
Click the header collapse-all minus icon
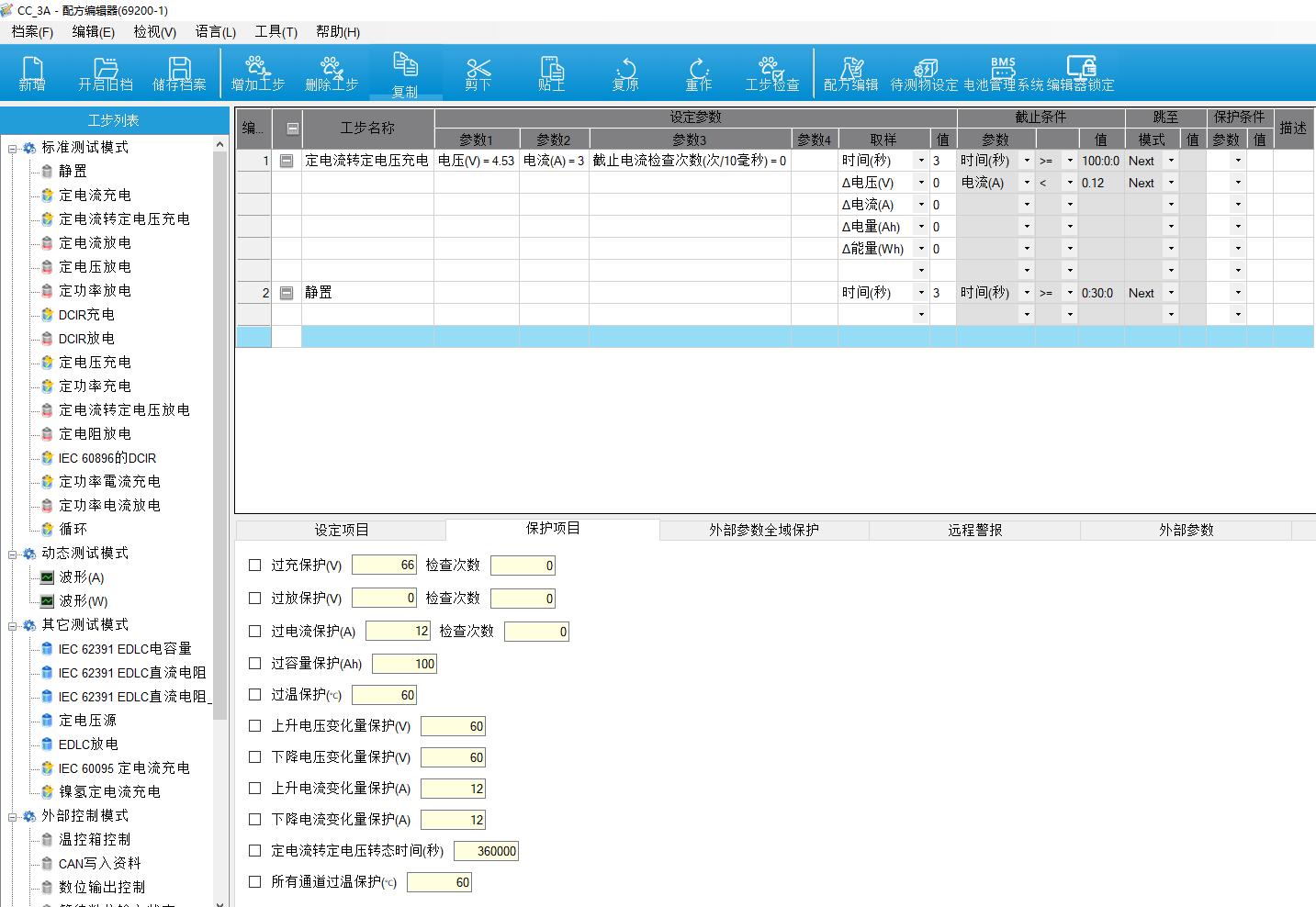coord(293,129)
